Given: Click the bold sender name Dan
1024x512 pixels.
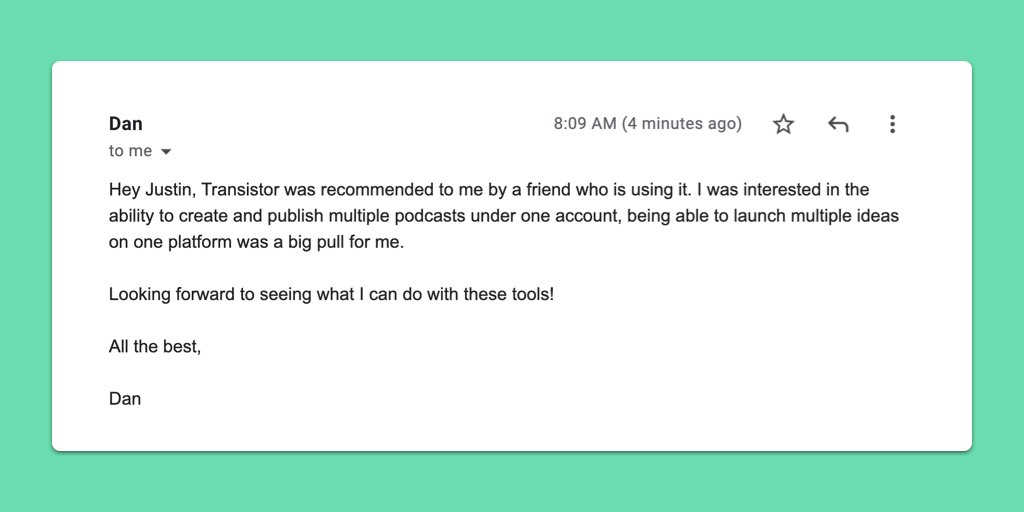Looking at the screenshot, I should point(126,124).
